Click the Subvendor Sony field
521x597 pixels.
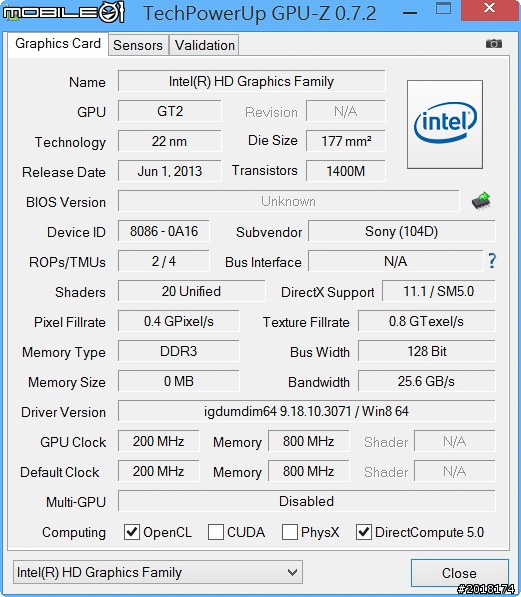pos(402,231)
